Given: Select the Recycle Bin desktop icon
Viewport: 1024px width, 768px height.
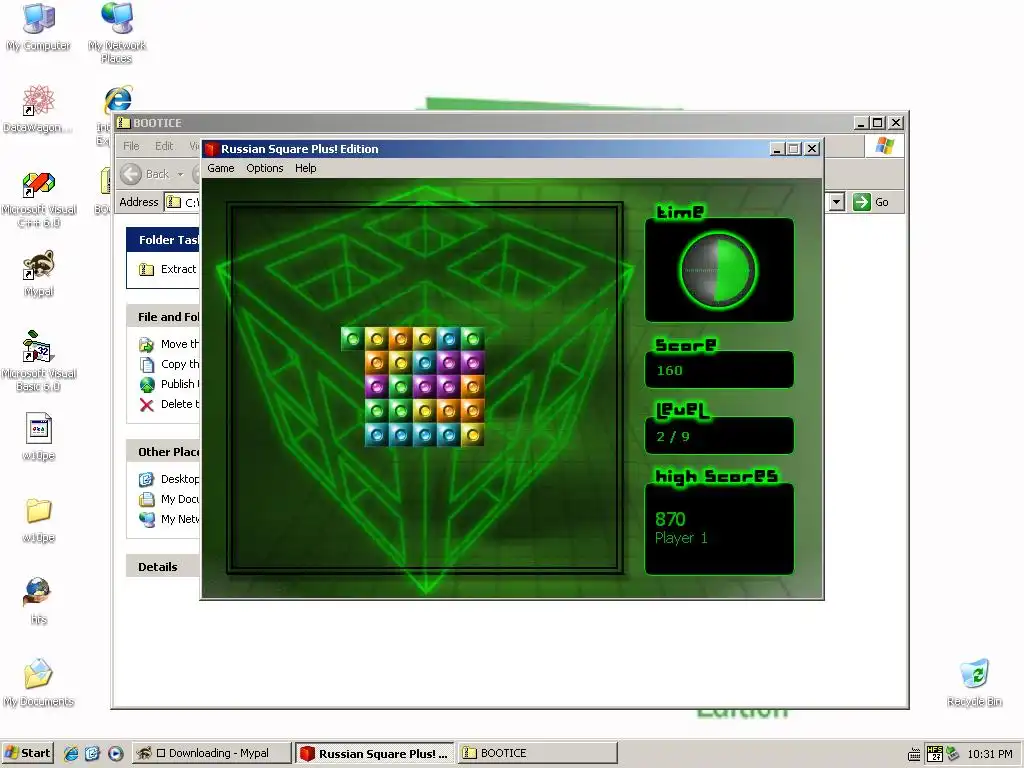Looking at the screenshot, I should 974,683.
